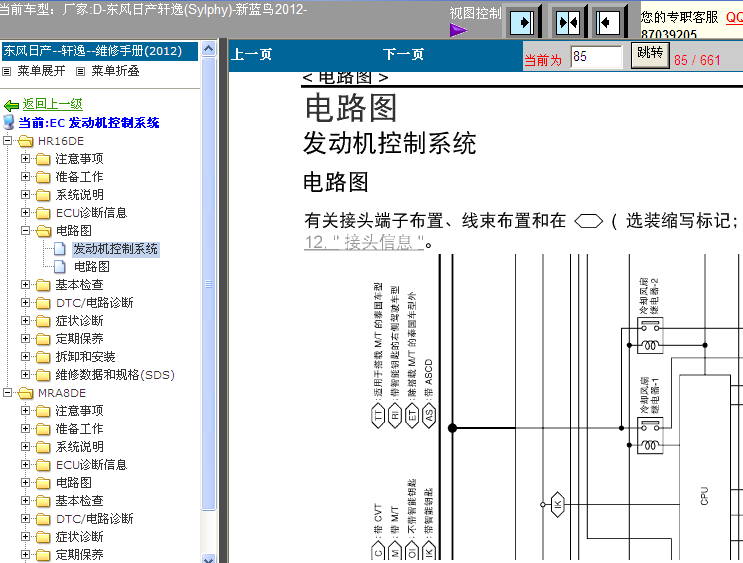Click the 菜单折叠 icon
The height and width of the screenshot is (563, 743).
81,72
